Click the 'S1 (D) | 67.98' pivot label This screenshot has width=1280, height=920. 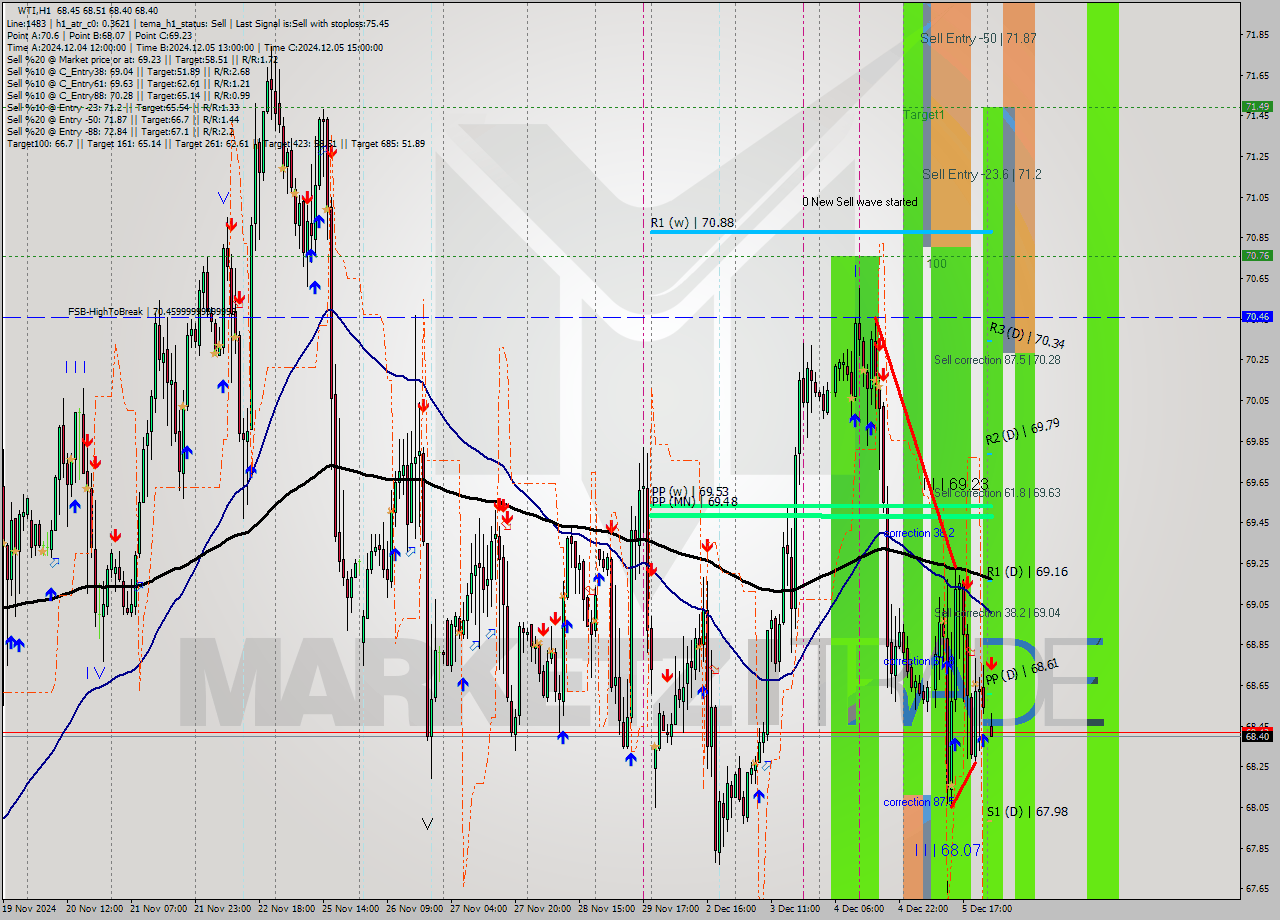[x=1027, y=811]
